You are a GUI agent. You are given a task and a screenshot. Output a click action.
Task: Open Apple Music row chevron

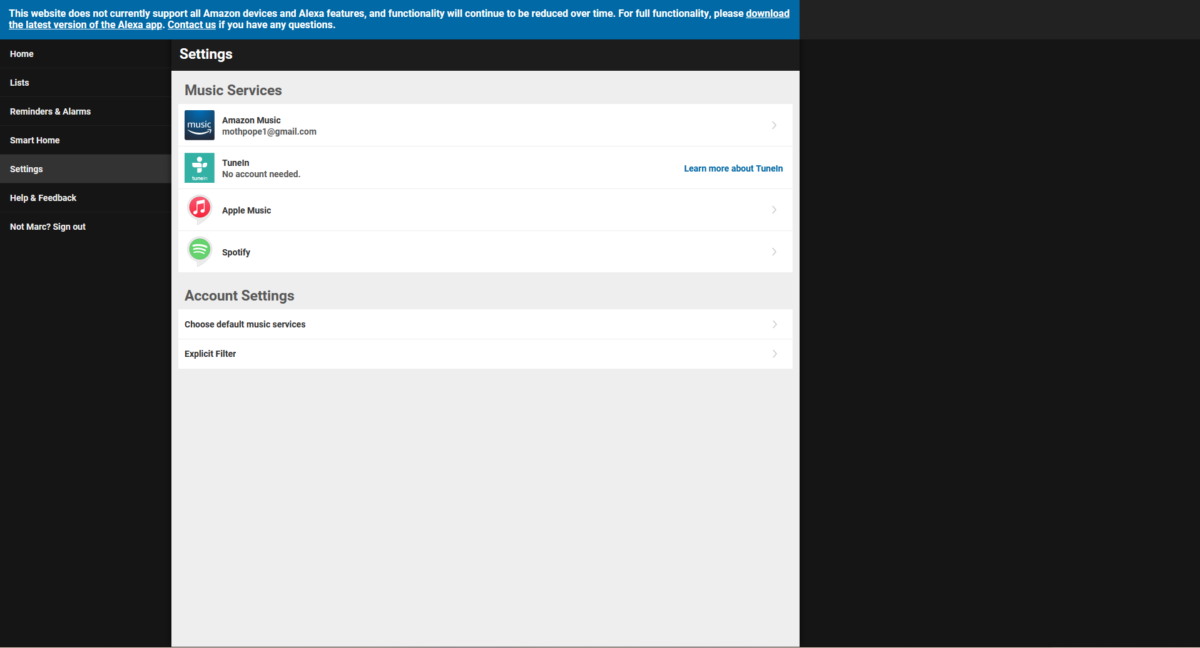[774, 210]
